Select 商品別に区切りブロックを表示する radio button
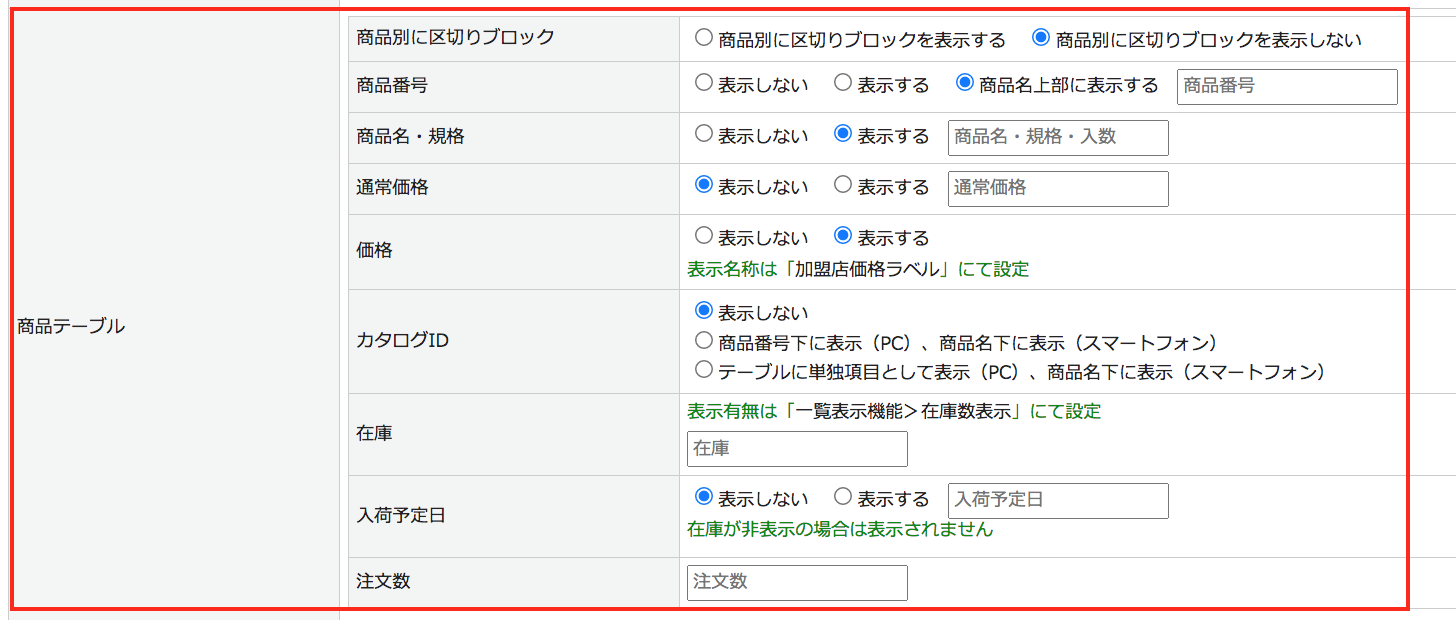The image size is (1456, 620). point(704,39)
